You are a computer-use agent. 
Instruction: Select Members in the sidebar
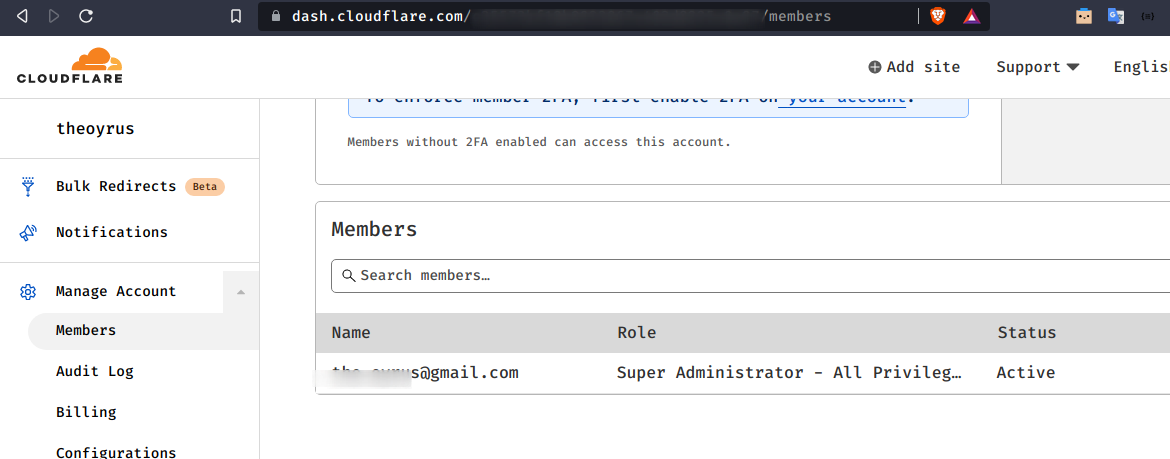[x=86, y=330]
